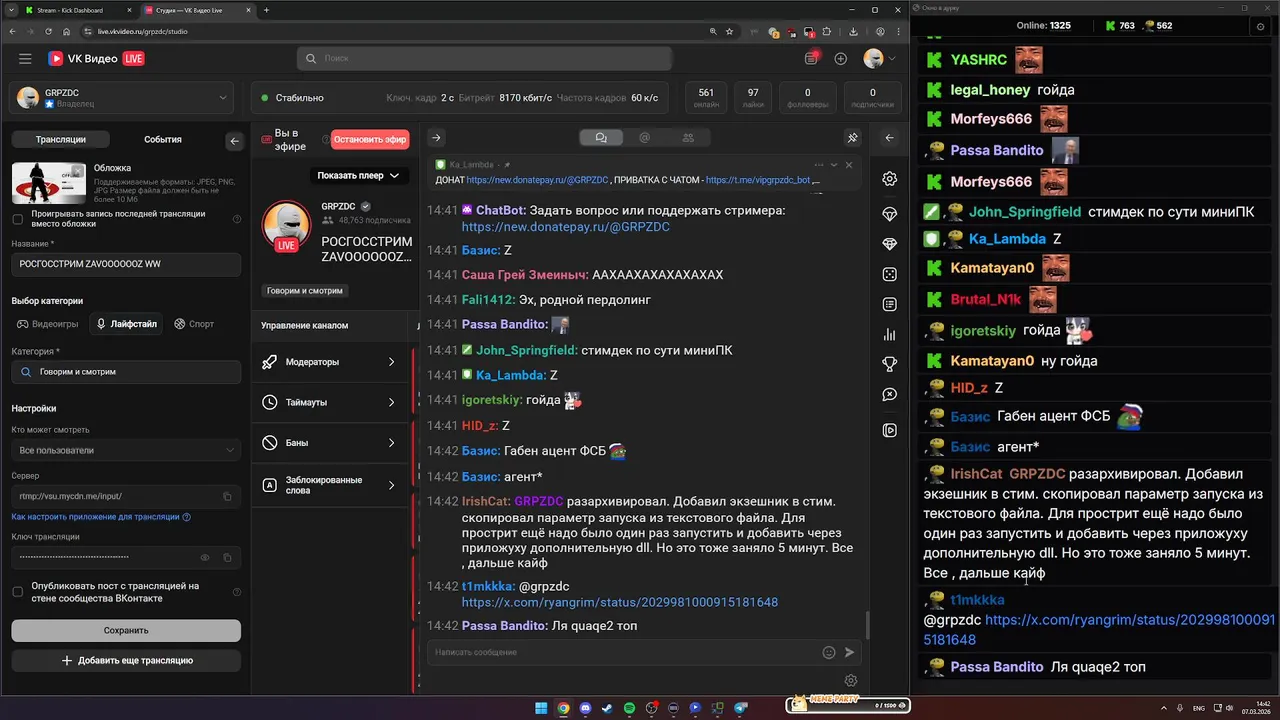Viewport: 1280px width, 720px height.
Task: Click the bottom panel icon in side toolbar
Action: [x=889, y=430]
